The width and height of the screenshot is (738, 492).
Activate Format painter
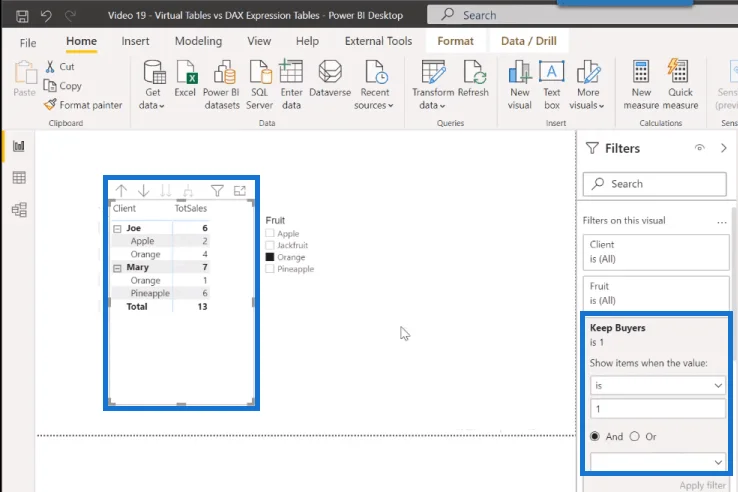83,105
